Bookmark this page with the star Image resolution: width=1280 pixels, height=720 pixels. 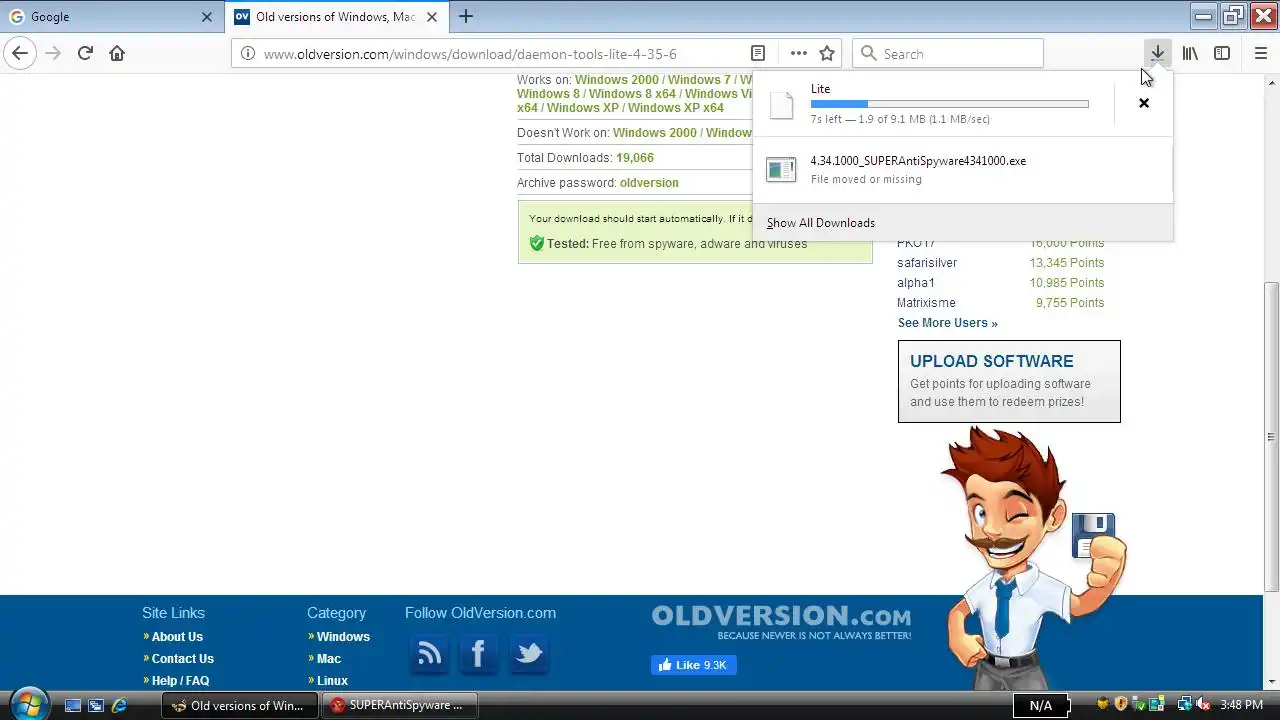click(827, 53)
